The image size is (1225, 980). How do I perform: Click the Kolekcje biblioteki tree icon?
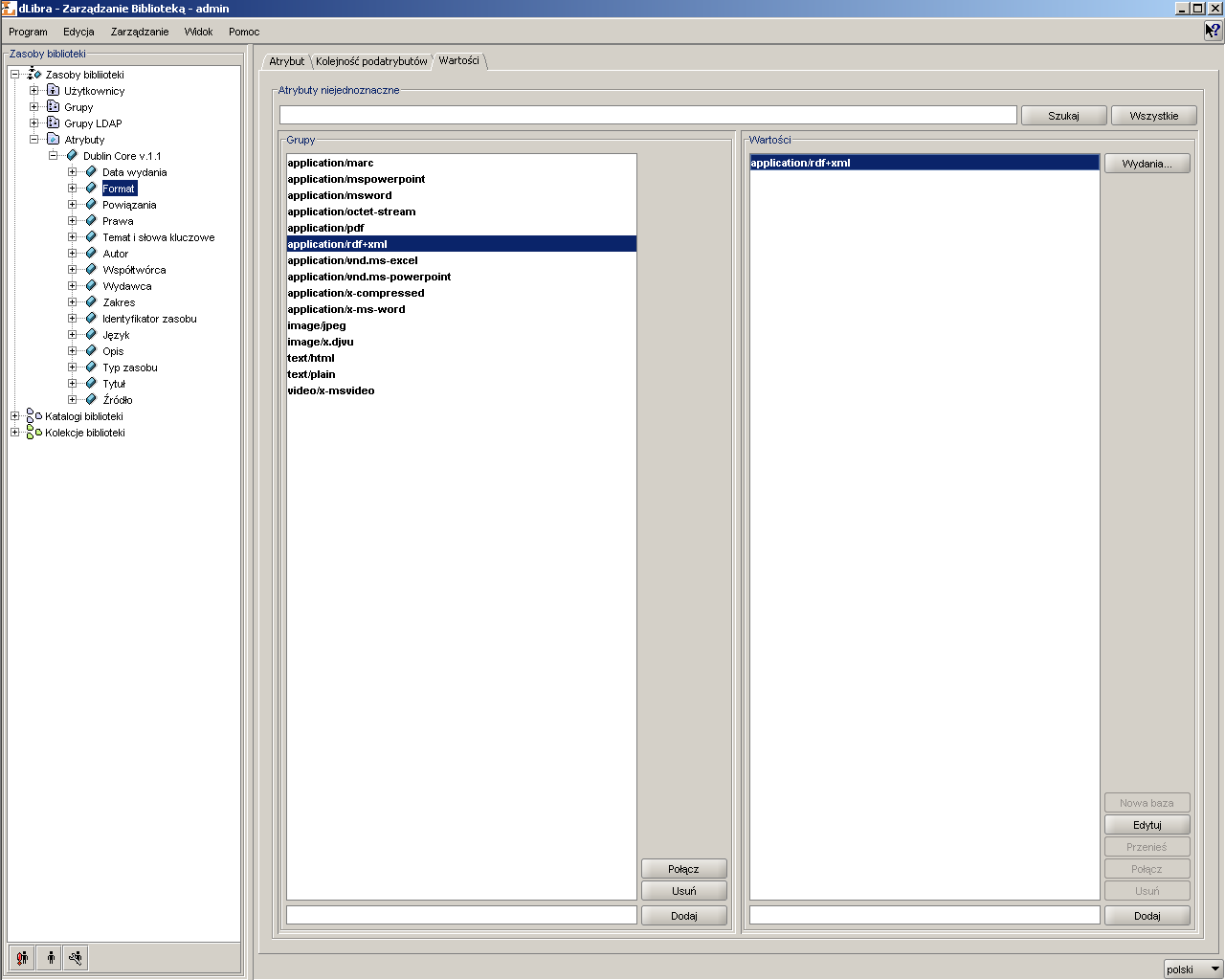pos(34,433)
